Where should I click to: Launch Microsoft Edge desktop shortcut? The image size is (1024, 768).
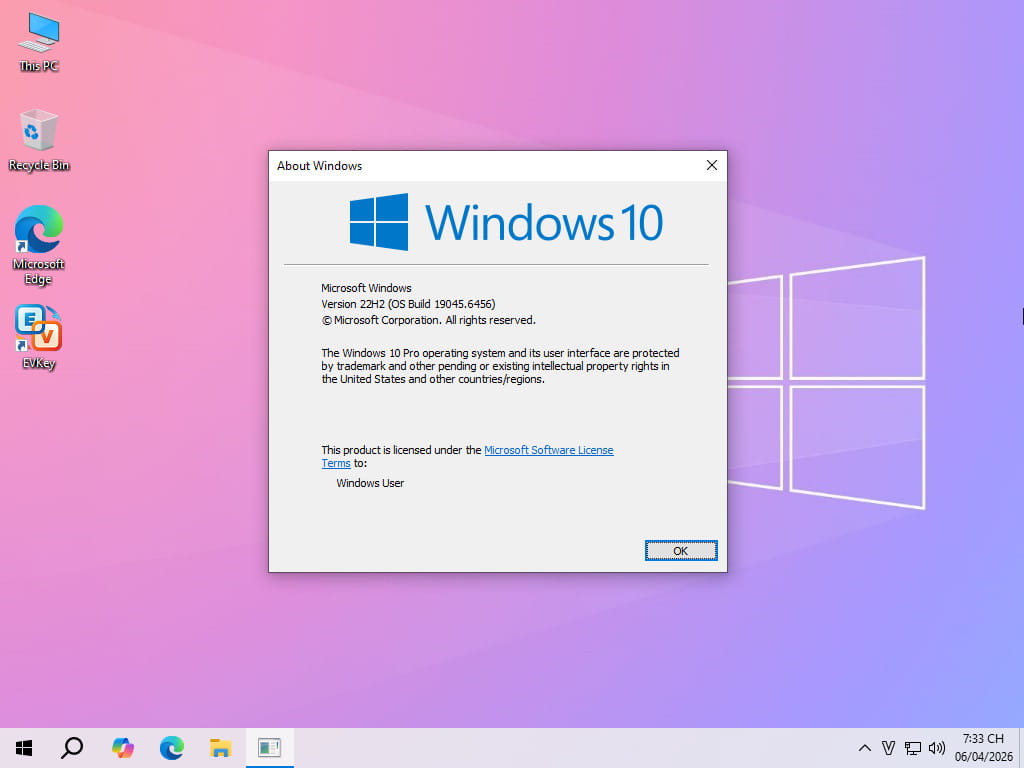(x=39, y=245)
